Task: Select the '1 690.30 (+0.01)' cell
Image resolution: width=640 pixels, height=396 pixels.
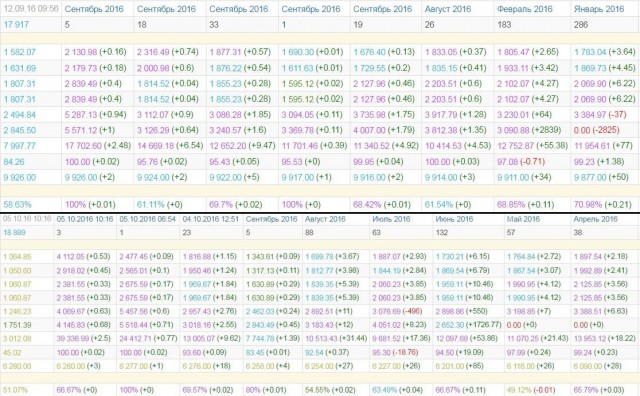Action: point(312,52)
